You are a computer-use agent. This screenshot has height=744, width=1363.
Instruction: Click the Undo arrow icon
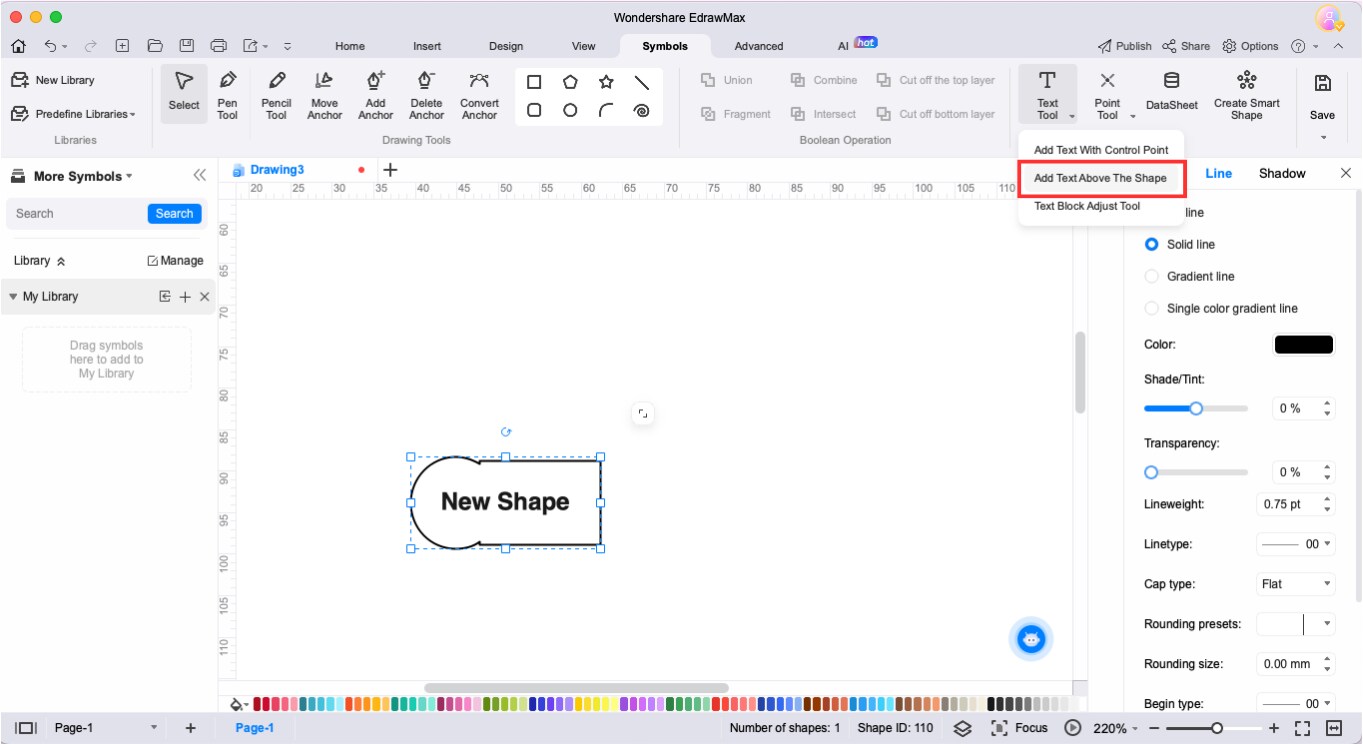tap(51, 46)
